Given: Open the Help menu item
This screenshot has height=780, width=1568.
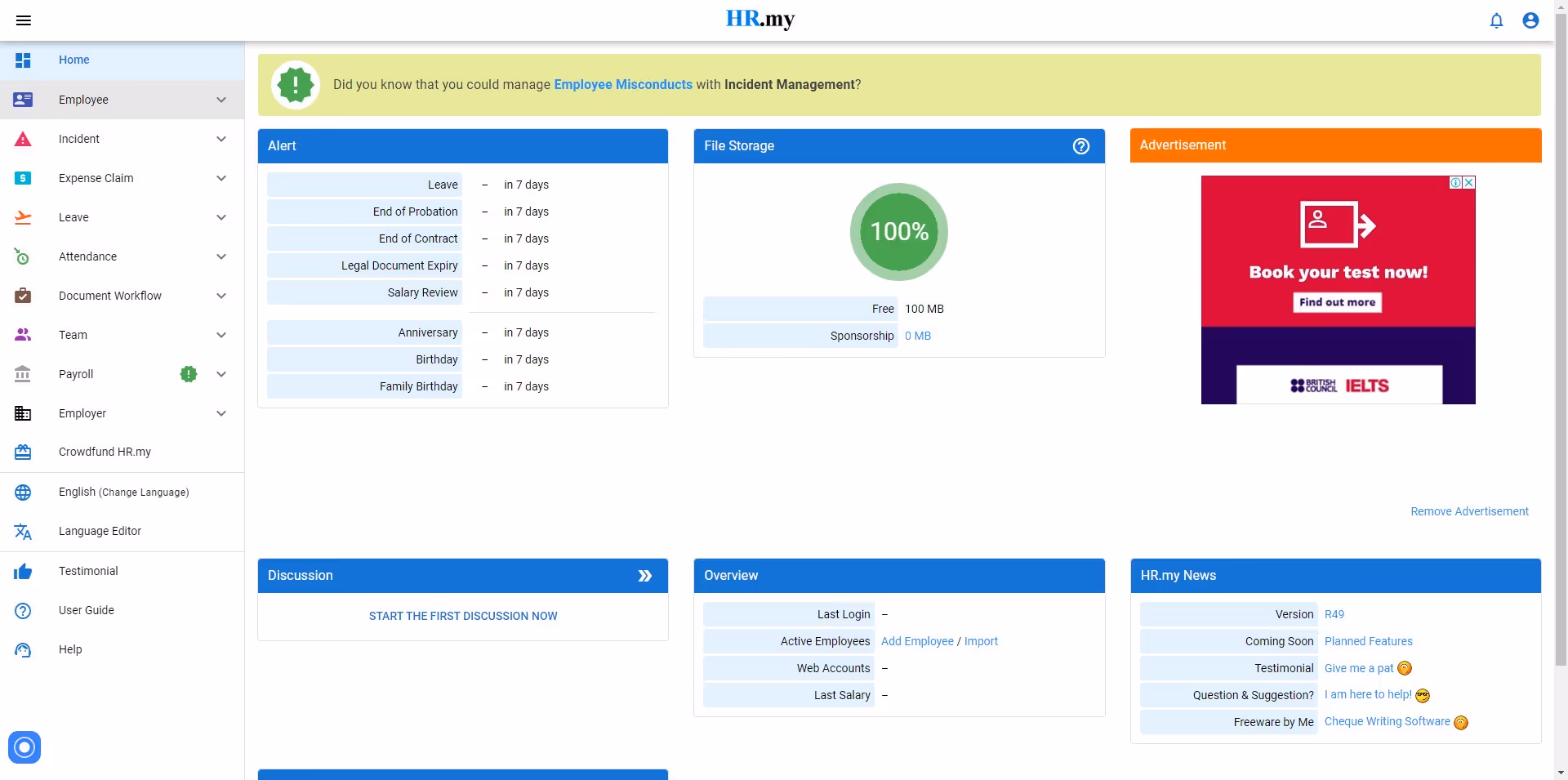Looking at the screenshot, I should click(x=122, y=650).
